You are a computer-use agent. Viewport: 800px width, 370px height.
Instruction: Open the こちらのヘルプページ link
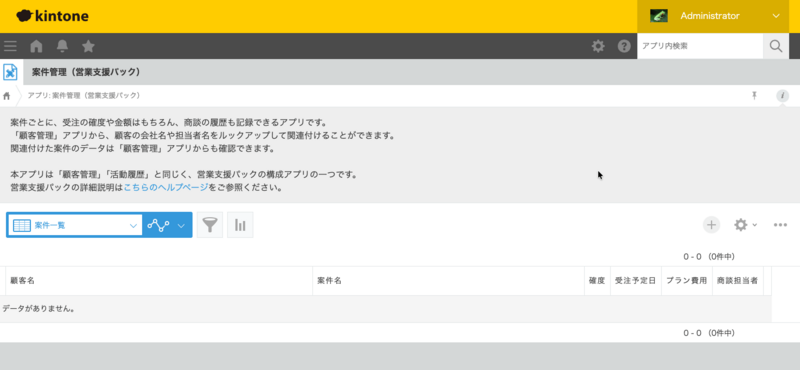166,187
